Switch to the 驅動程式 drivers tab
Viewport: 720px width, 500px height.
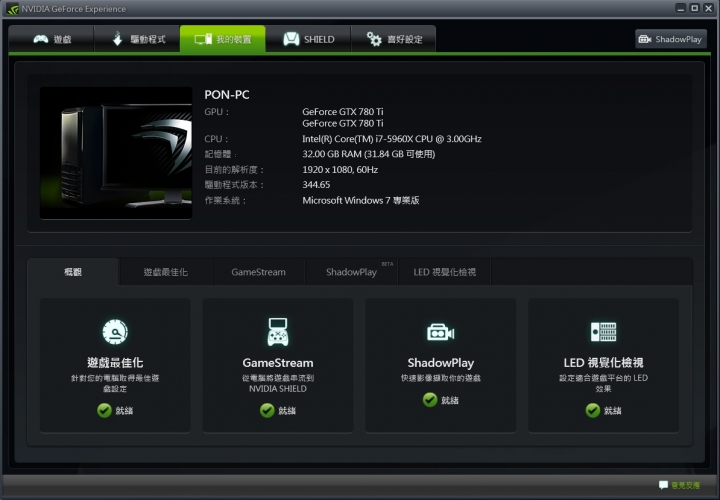pos(137,39)
